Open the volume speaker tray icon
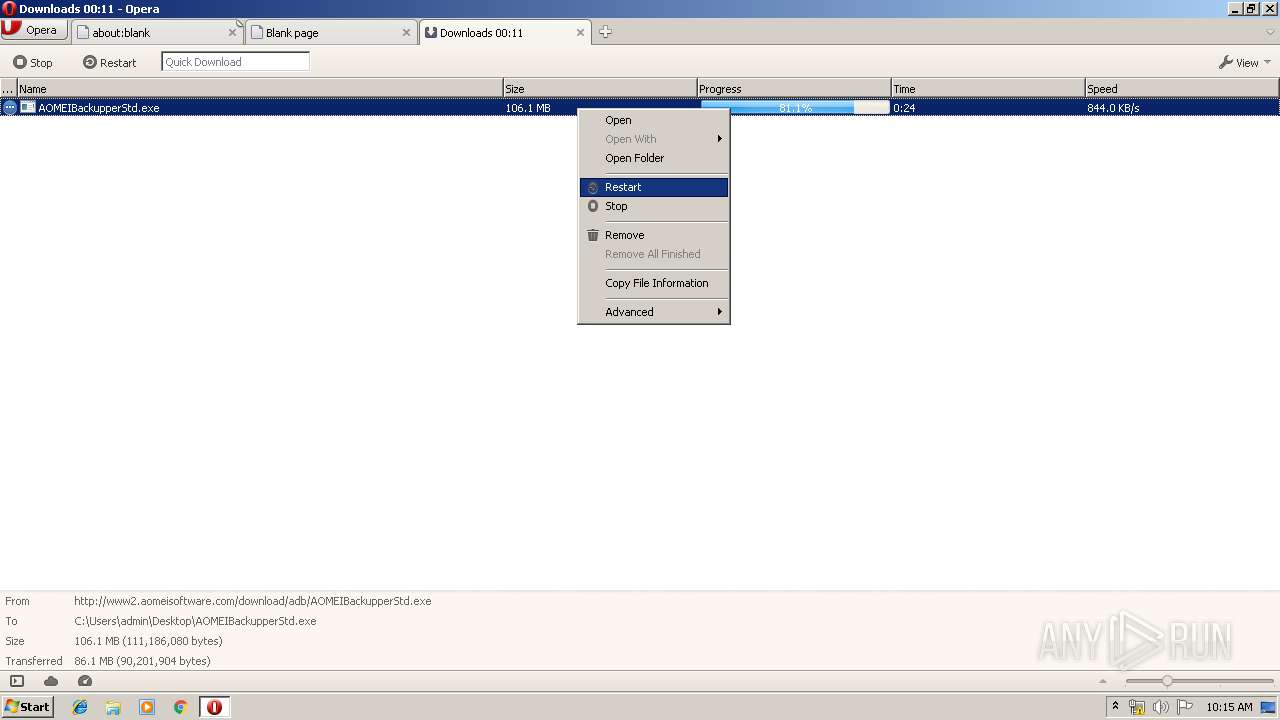Image resolution: width=1280 pixels, height=720 pixels. [1160, 707]
